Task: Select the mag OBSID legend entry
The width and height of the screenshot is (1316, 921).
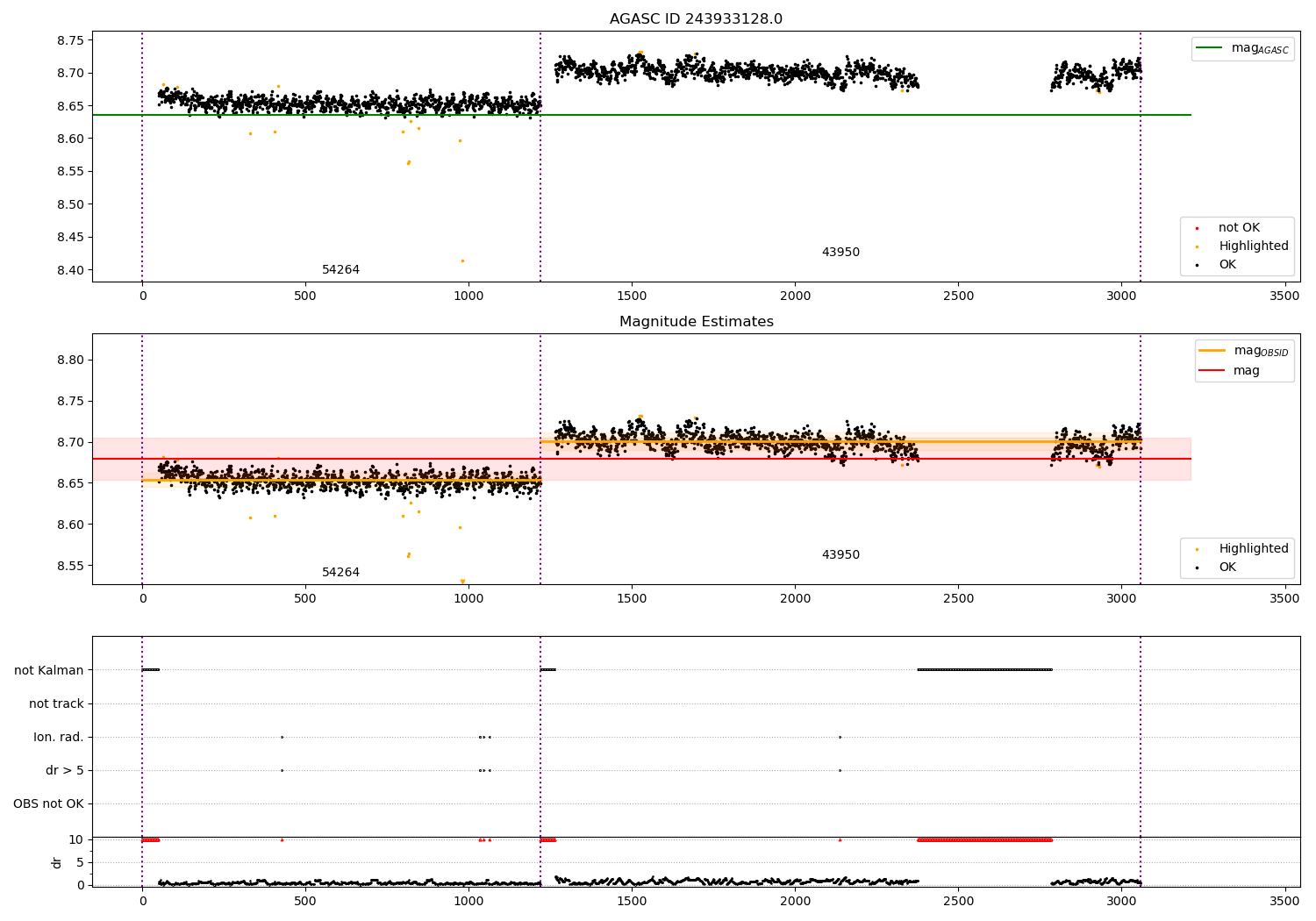Action: coord(1243,351)
